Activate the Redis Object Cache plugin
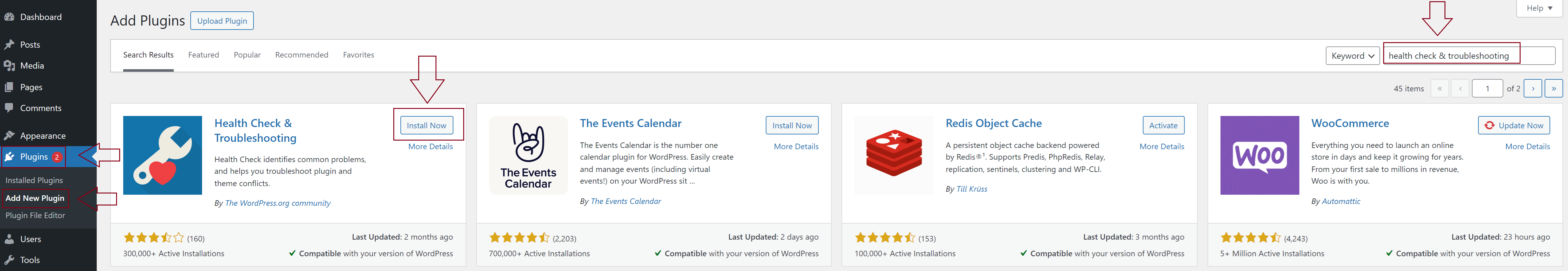This screenshot has width=1568, height=271. tap(1163, 125)
